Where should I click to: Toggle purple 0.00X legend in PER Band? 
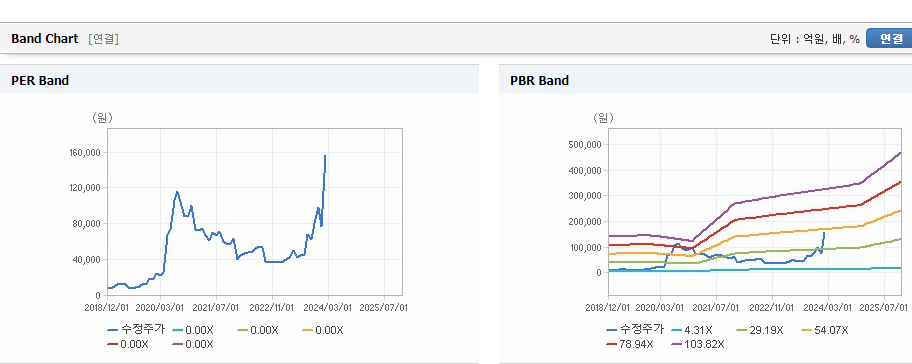coord(193,344)
